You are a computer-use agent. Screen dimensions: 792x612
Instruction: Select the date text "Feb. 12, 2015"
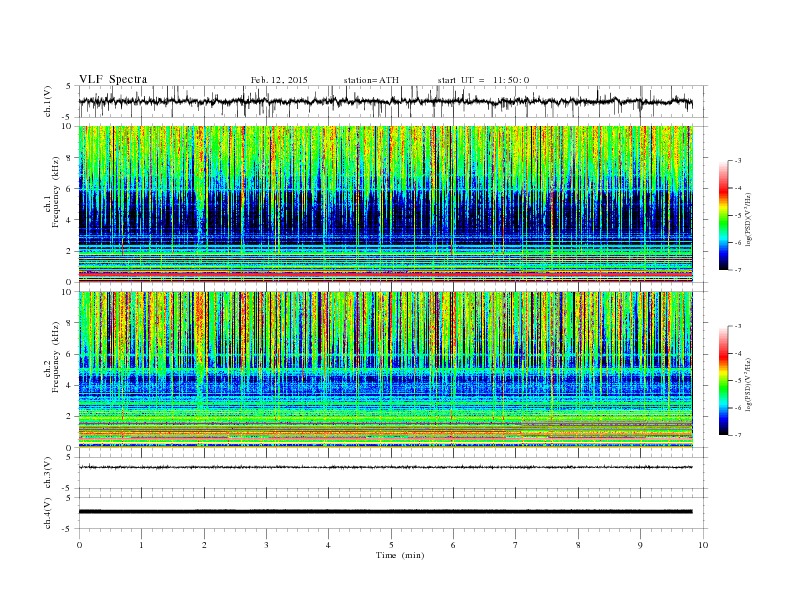click(x=279, y=80)
